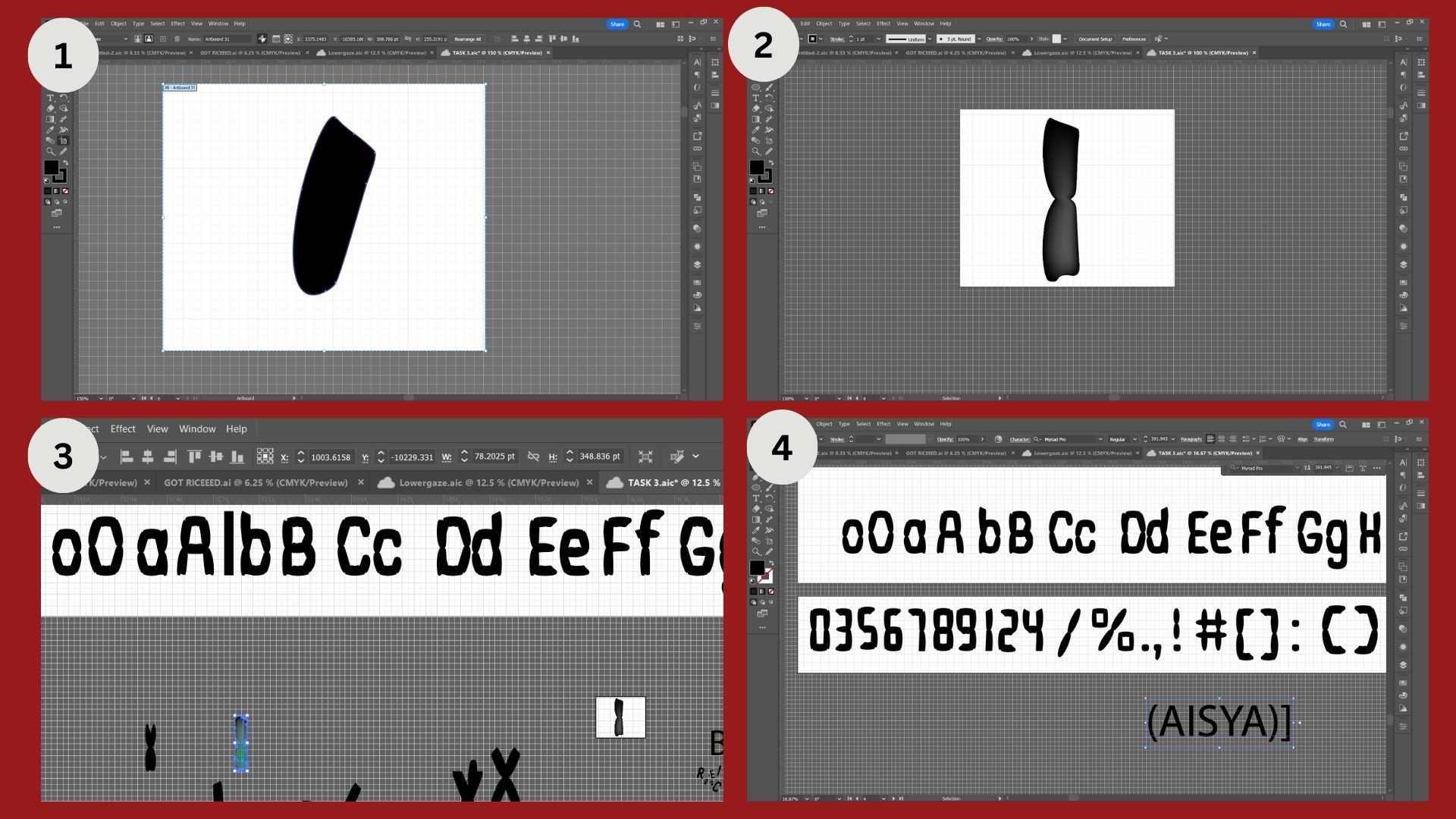Open the font size dropdown in panel 4
This screenshot has height=819, width=1456.
[1172, 439]
